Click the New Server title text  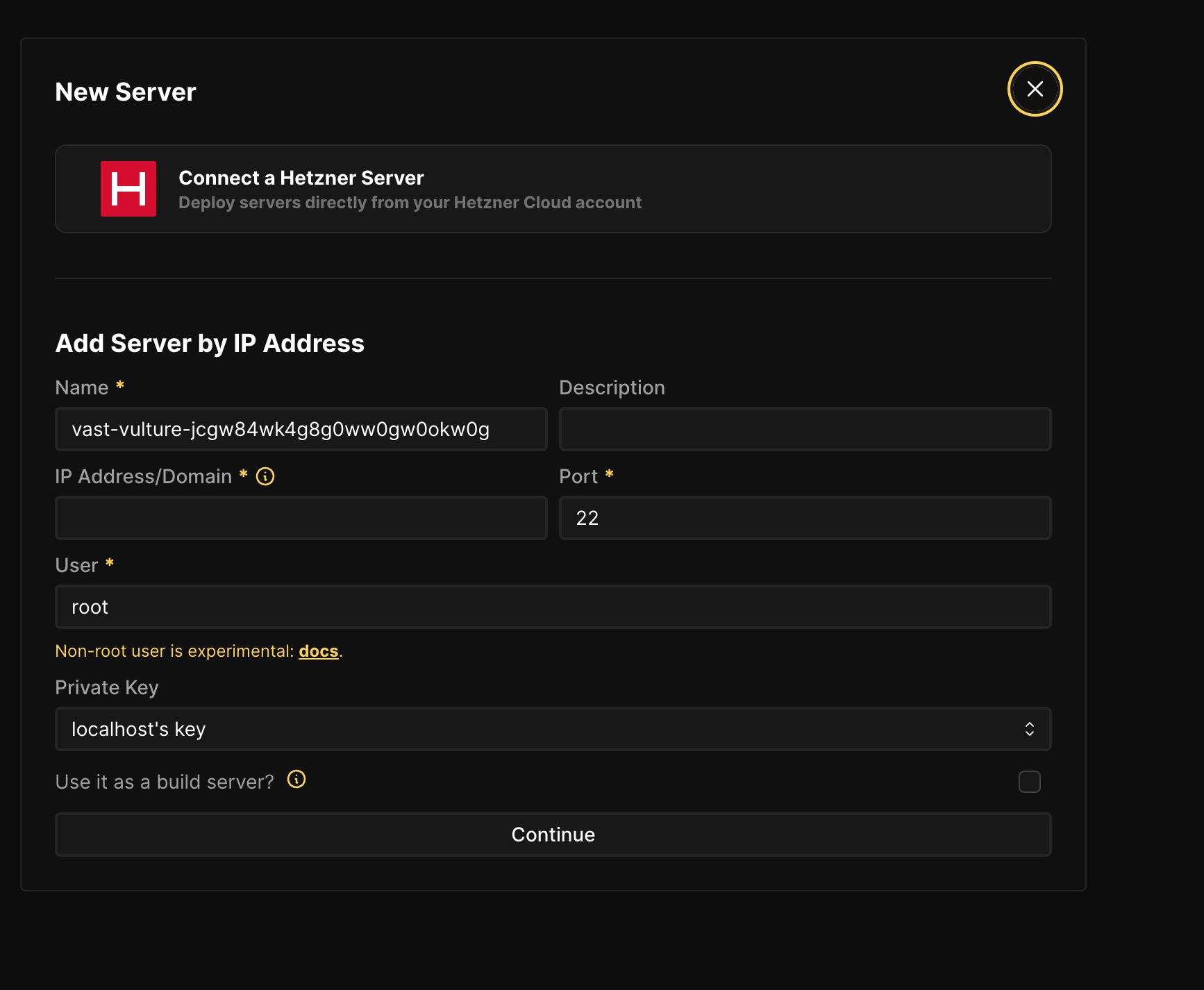point(125,91)
